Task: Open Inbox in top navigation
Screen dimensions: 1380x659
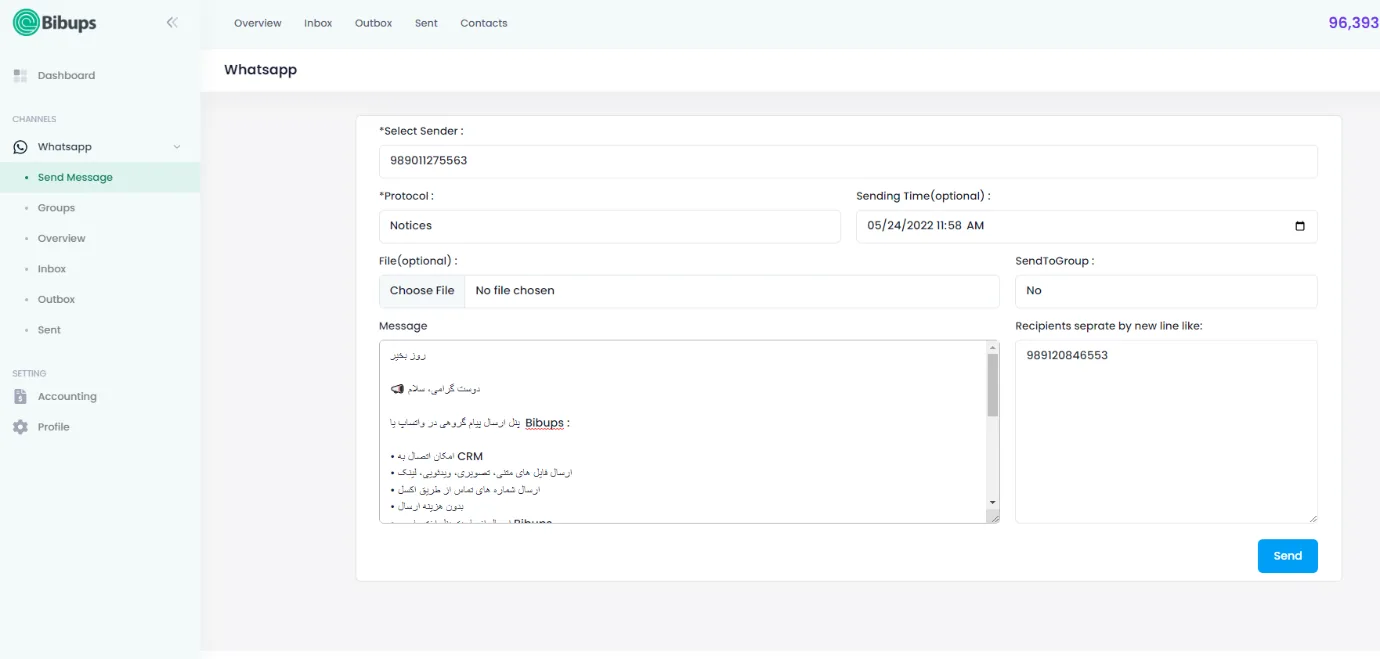Action: pyautogui.click(x=318, y=23)
